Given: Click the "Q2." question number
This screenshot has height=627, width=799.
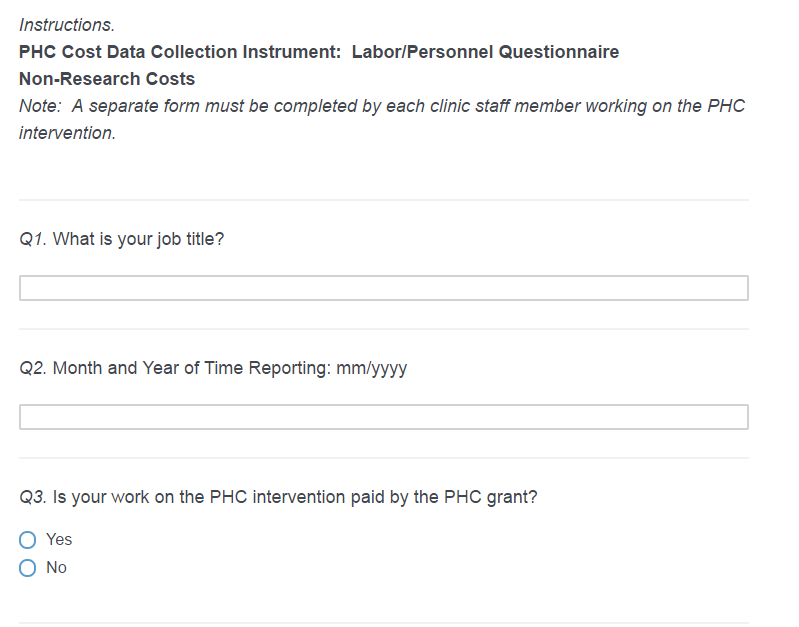Looking at the screenshot, I should 33,368.
